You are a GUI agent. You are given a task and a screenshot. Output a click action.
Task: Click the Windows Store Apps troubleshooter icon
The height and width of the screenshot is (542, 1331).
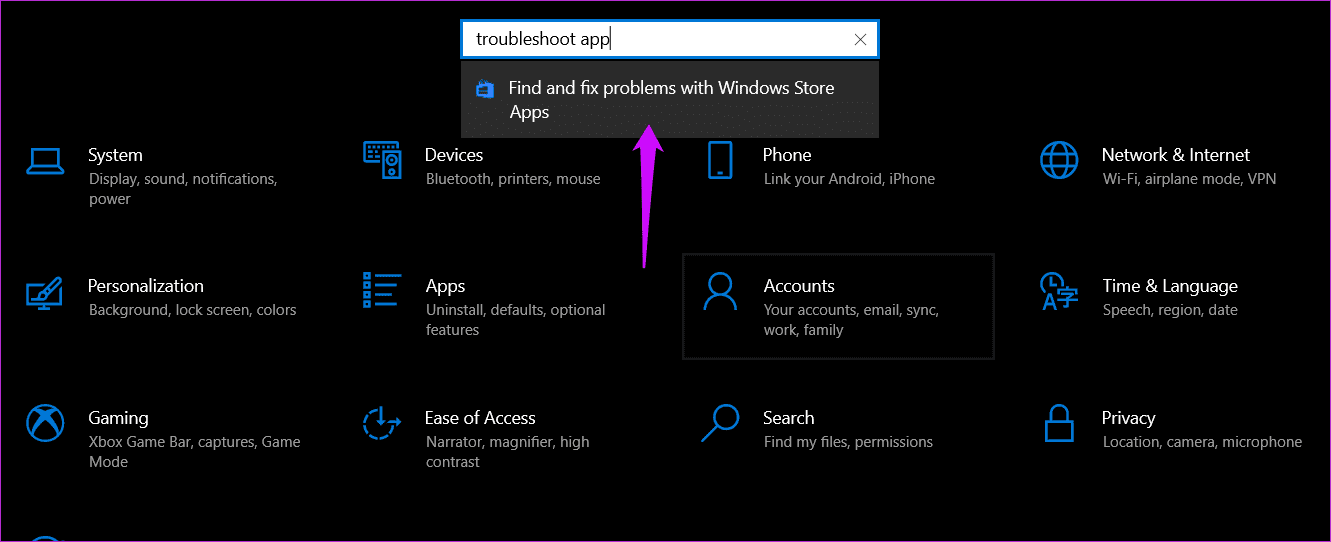485,89
